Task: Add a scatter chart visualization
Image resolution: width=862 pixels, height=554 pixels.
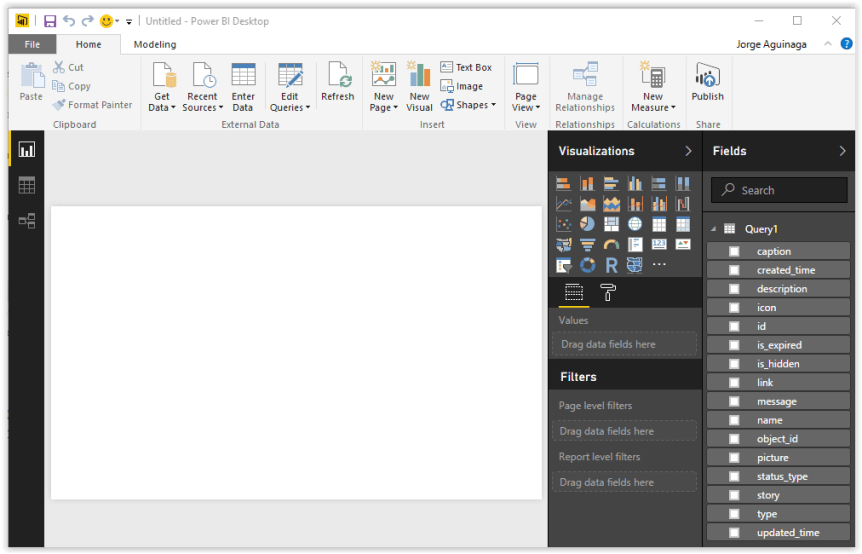Action: coord(564,224)
